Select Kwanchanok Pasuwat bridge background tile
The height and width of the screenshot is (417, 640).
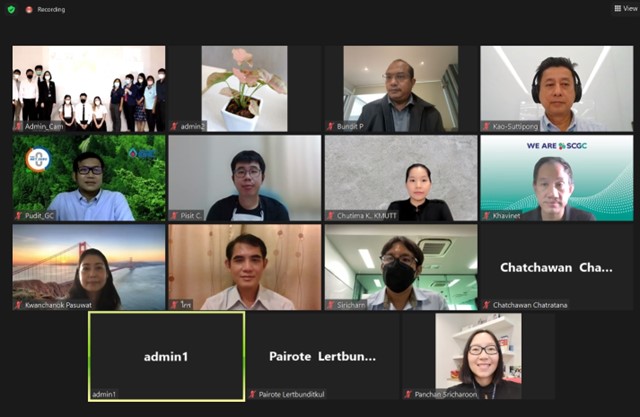click(x=89, y=267)
